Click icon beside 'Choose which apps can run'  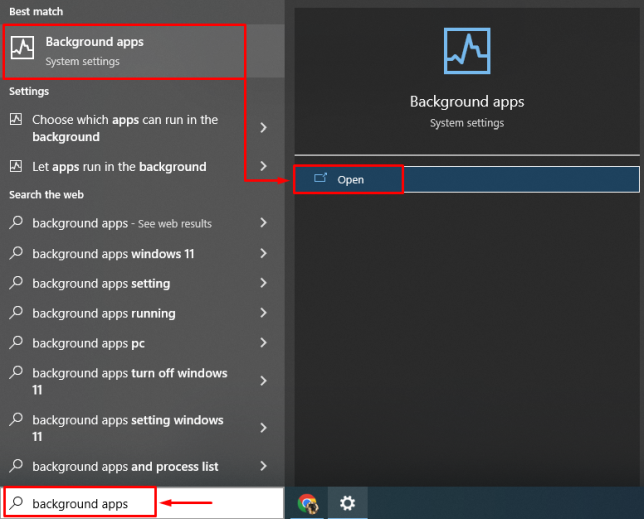tap(16, 119)
